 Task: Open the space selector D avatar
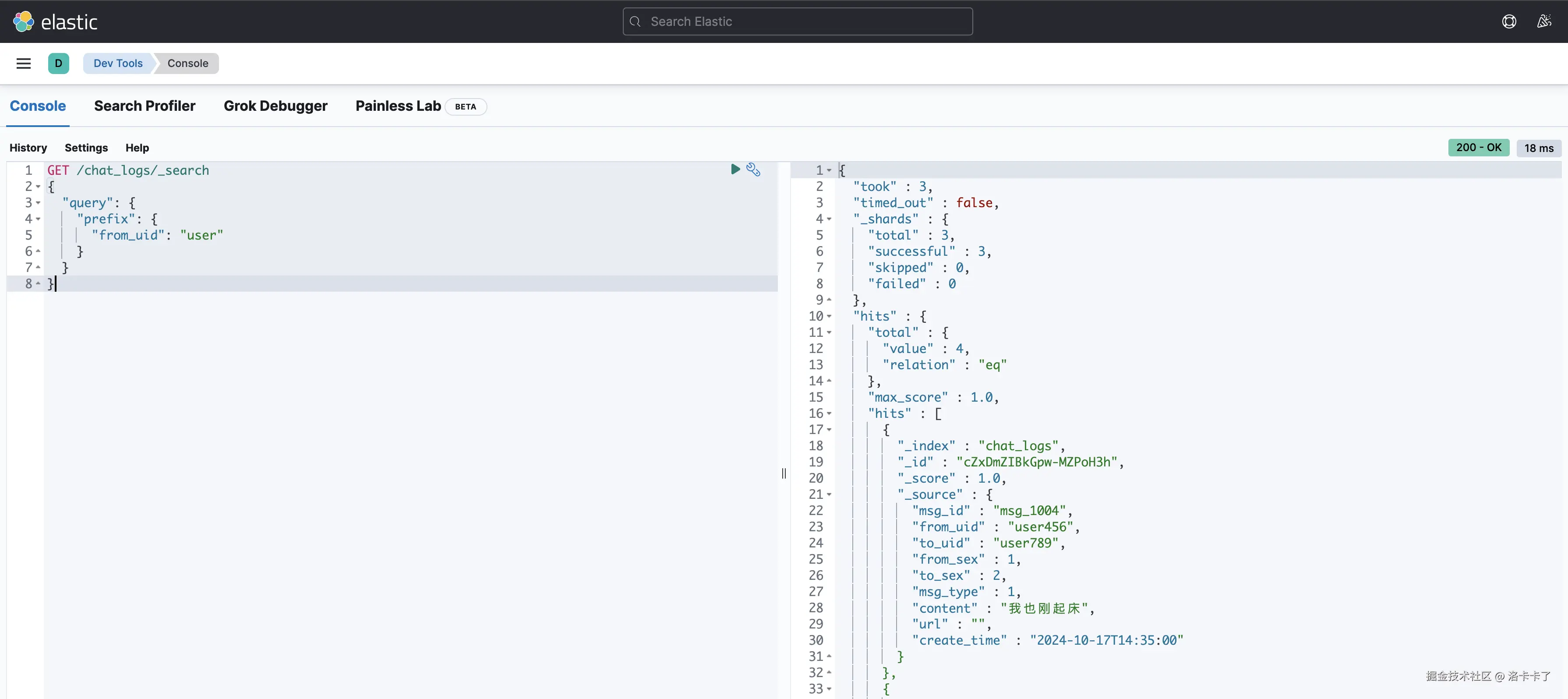(58, 64)
